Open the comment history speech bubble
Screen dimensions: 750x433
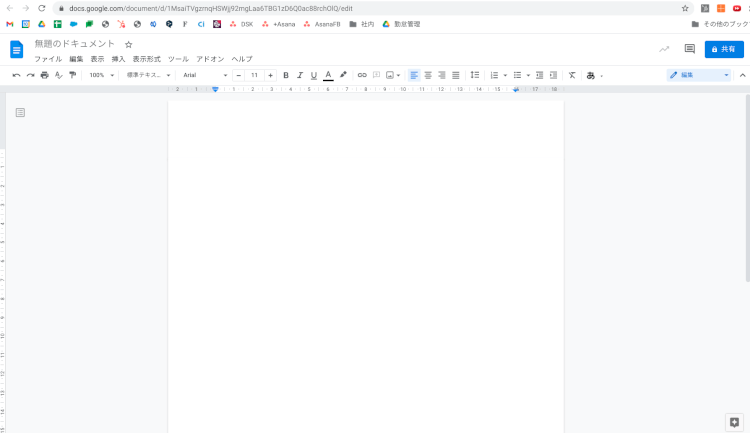[x=689, y=49]
